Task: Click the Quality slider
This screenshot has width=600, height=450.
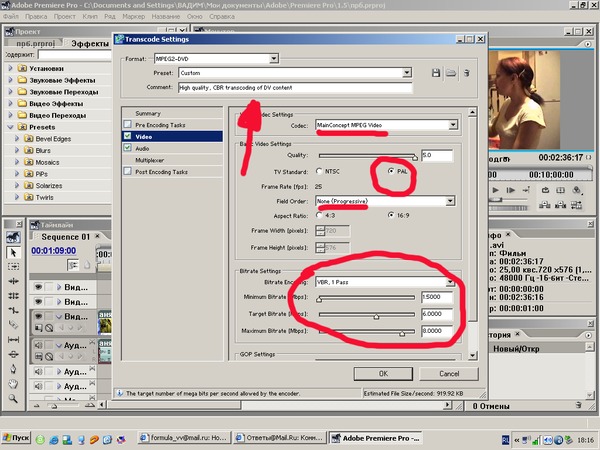Action: [368, 156]
